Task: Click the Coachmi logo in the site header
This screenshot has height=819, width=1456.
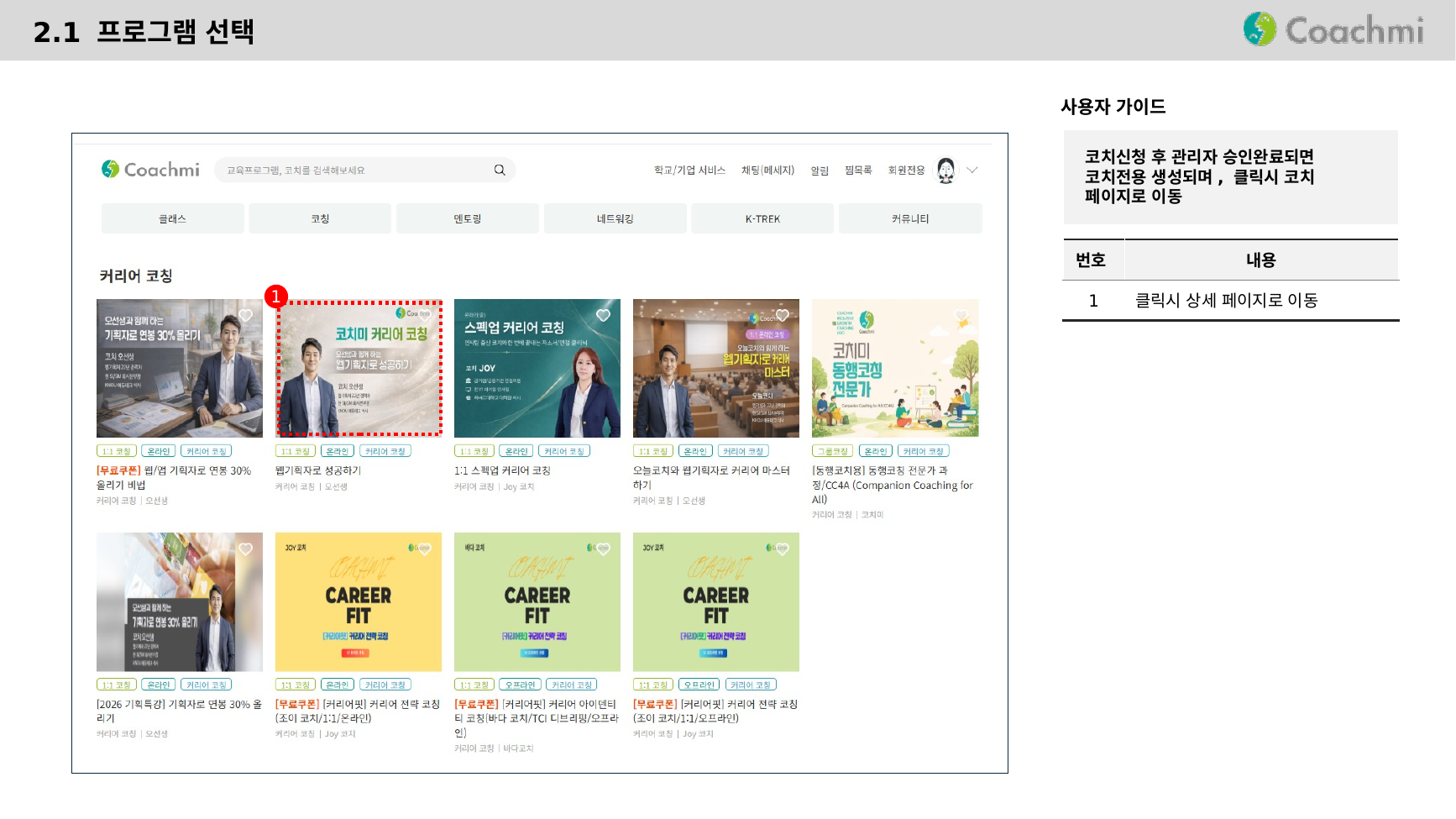Action: click(150, 170)
